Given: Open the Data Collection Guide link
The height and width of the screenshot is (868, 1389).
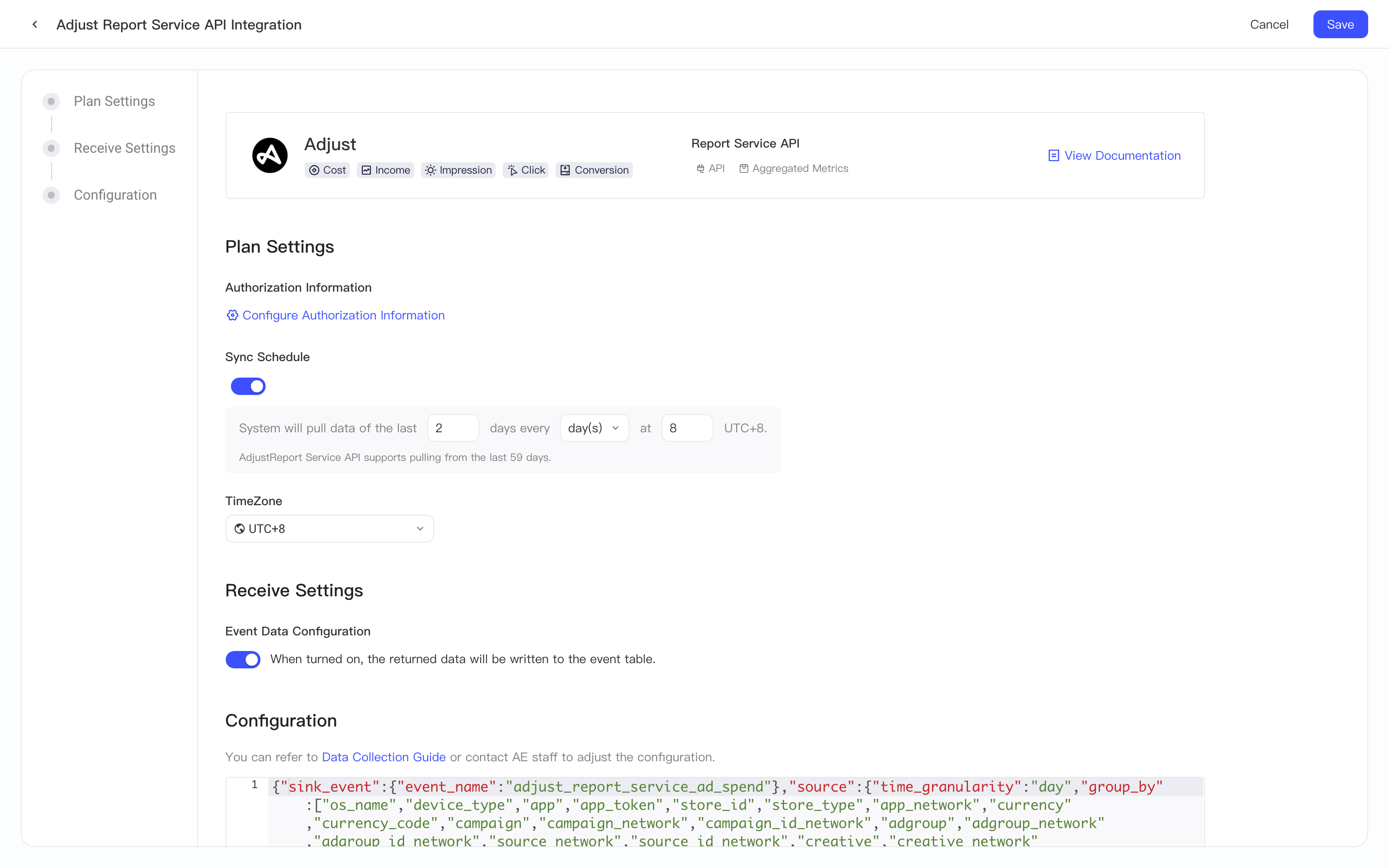Looking at the screenshot, I should [x=383, y=757].
